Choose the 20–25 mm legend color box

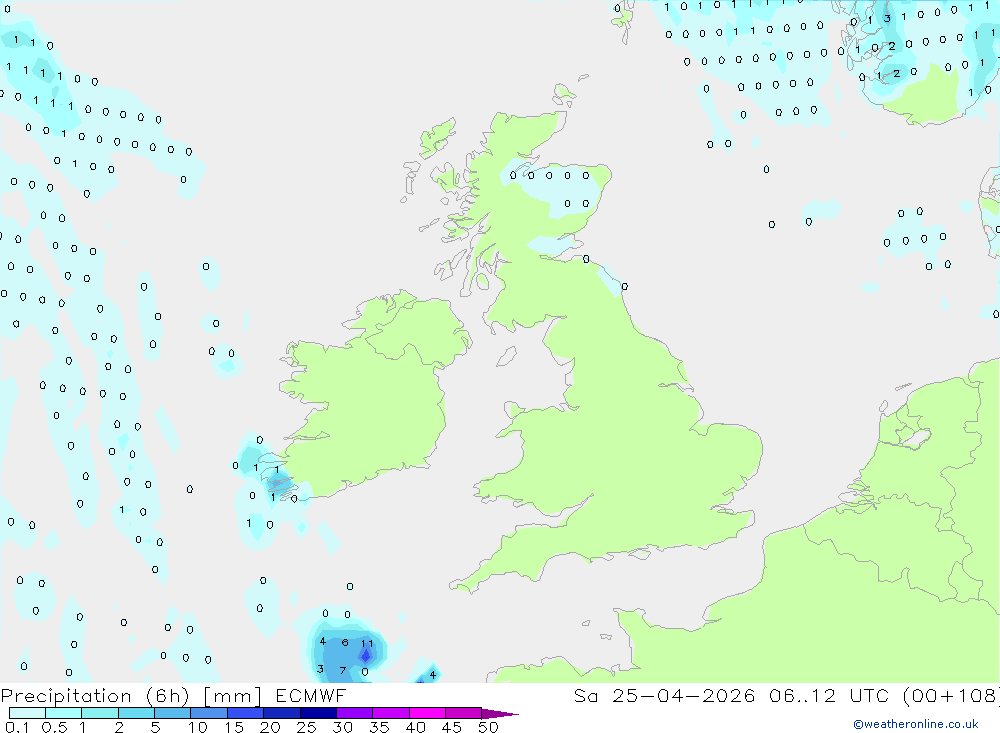point(282,713)
